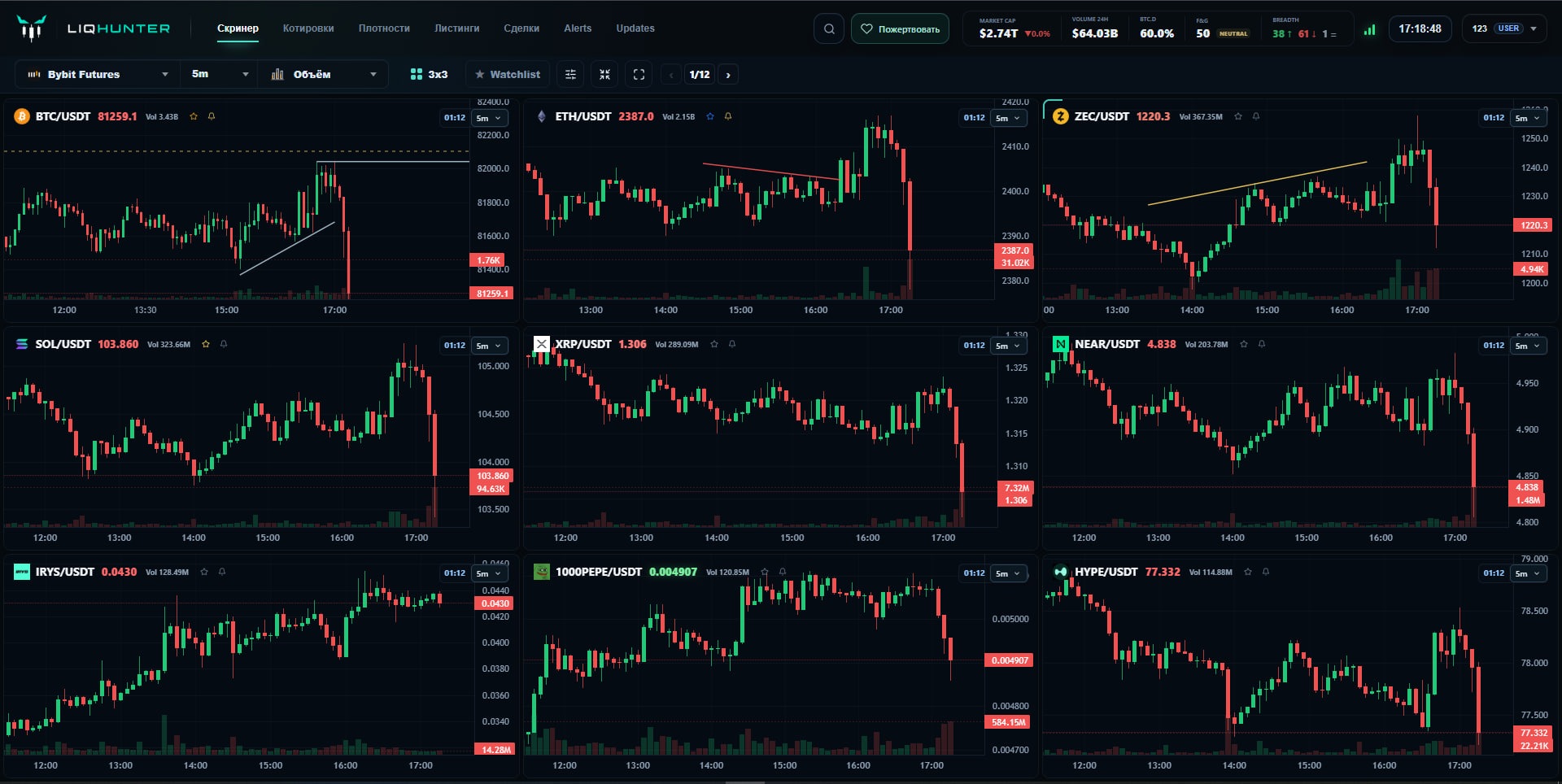The image size is (1562, 784).
Task: Open BTC/USDT chart 5m timeframe dropdown
Action: coord(489,118)
